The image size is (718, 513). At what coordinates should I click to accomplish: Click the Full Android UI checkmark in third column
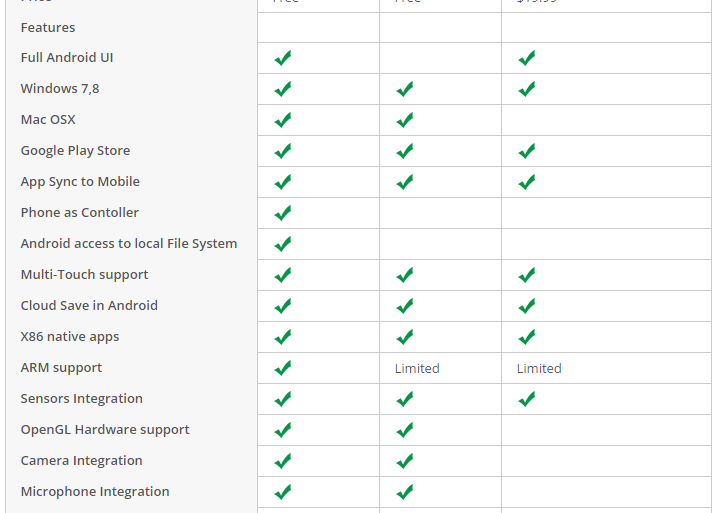527,58
